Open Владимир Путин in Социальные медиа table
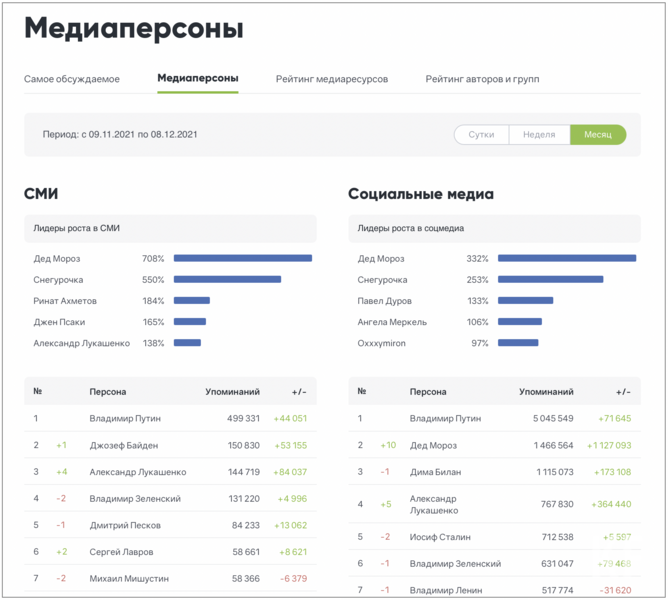 coord(445,418)
